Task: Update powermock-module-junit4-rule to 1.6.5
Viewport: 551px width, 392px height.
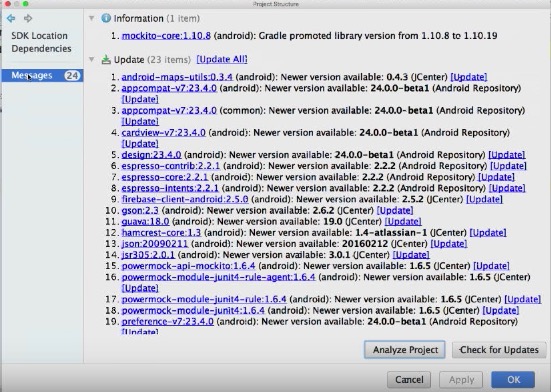Action: point(523,300)
